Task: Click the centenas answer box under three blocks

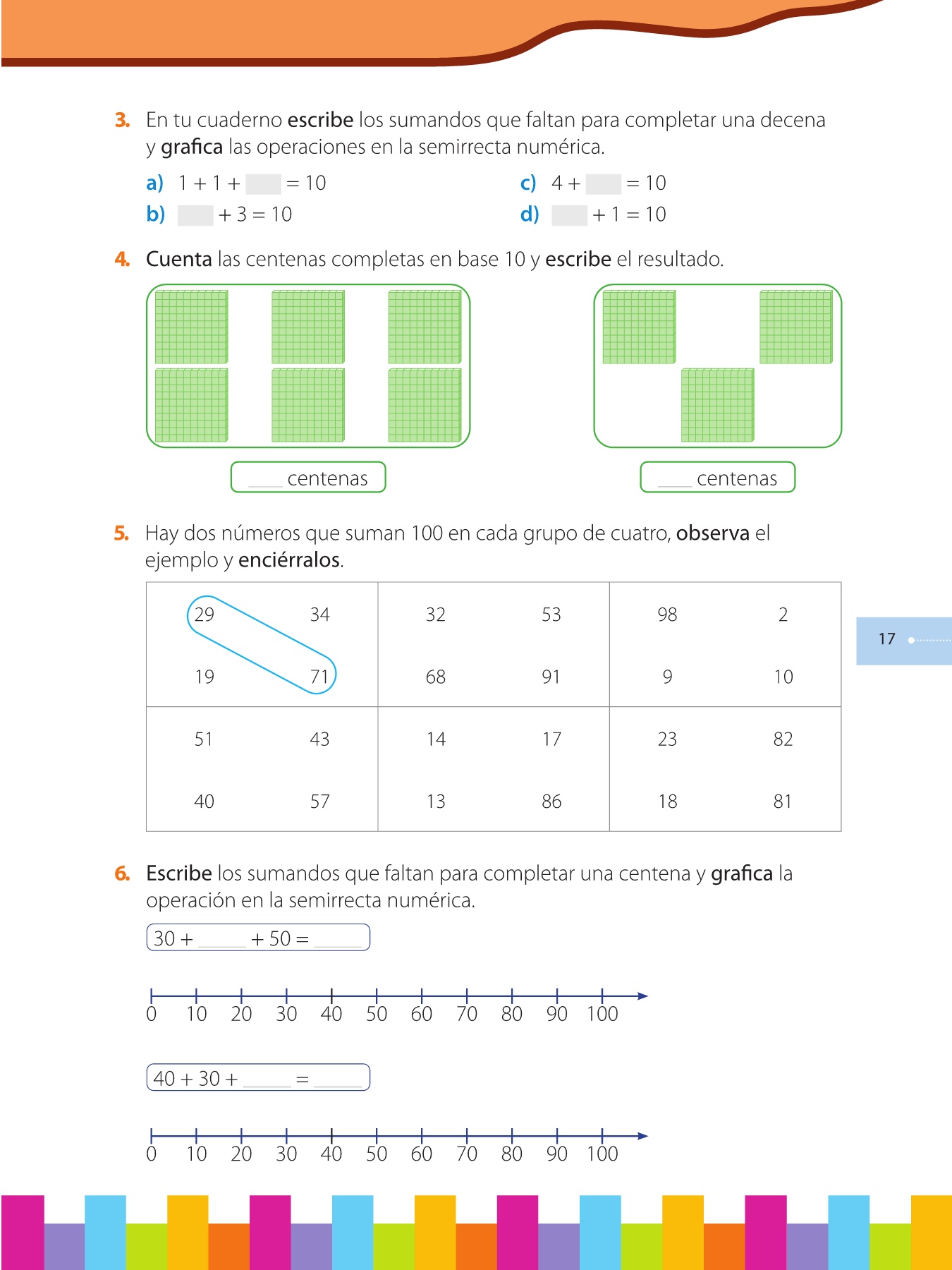Action: click(717, 478)
